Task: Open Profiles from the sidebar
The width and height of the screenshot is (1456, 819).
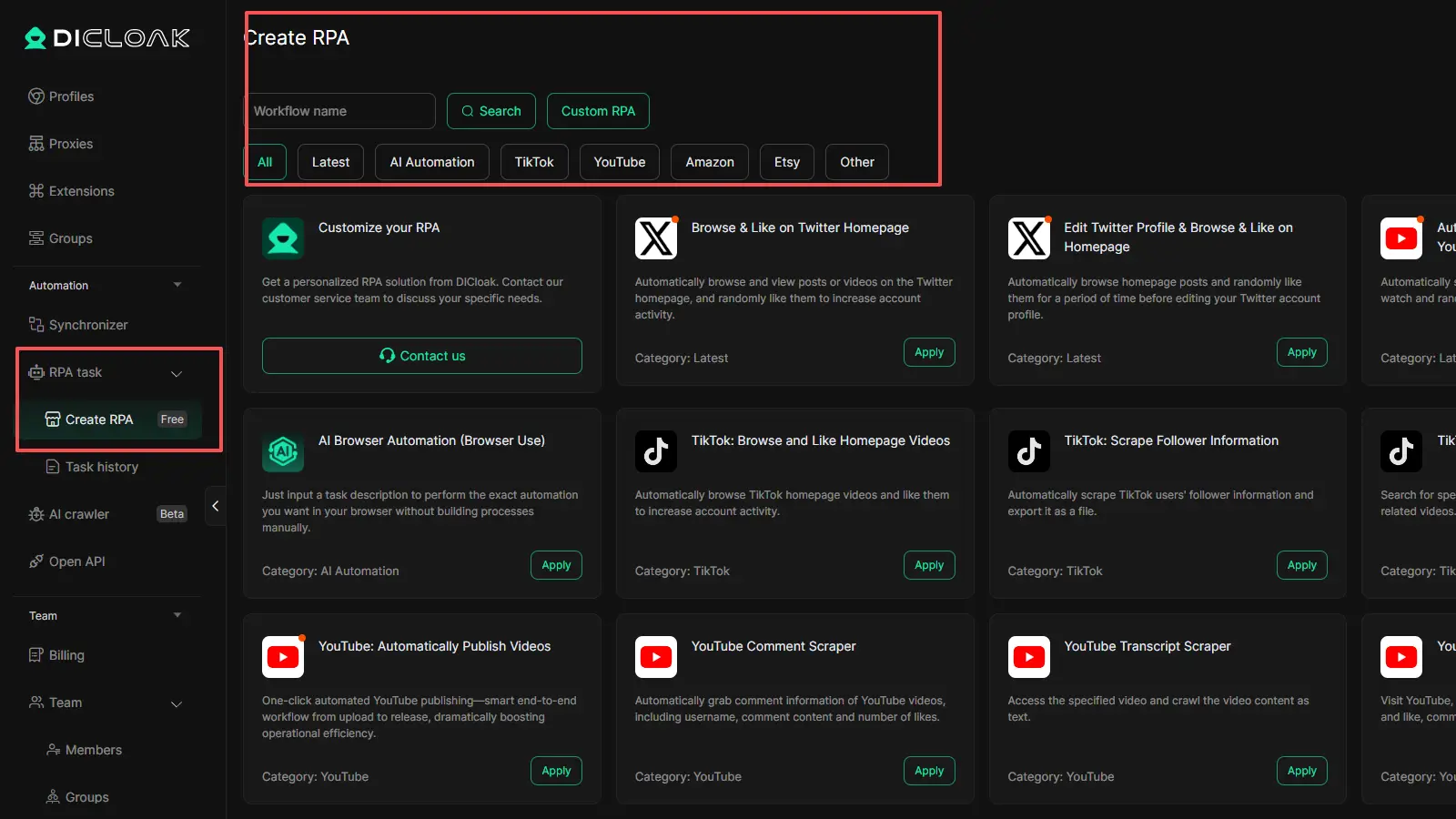Action: point(71,96)
